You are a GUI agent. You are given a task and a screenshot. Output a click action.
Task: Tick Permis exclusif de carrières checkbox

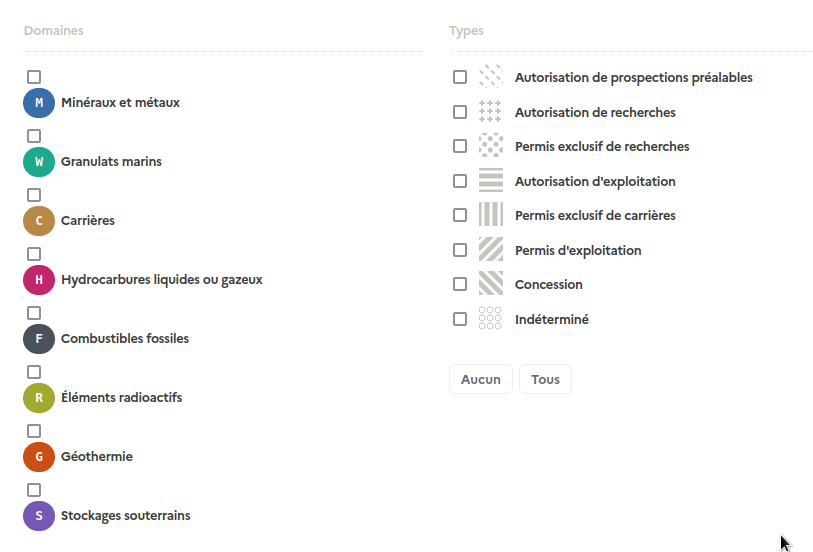pyautogui.click(x=460, y=215)
